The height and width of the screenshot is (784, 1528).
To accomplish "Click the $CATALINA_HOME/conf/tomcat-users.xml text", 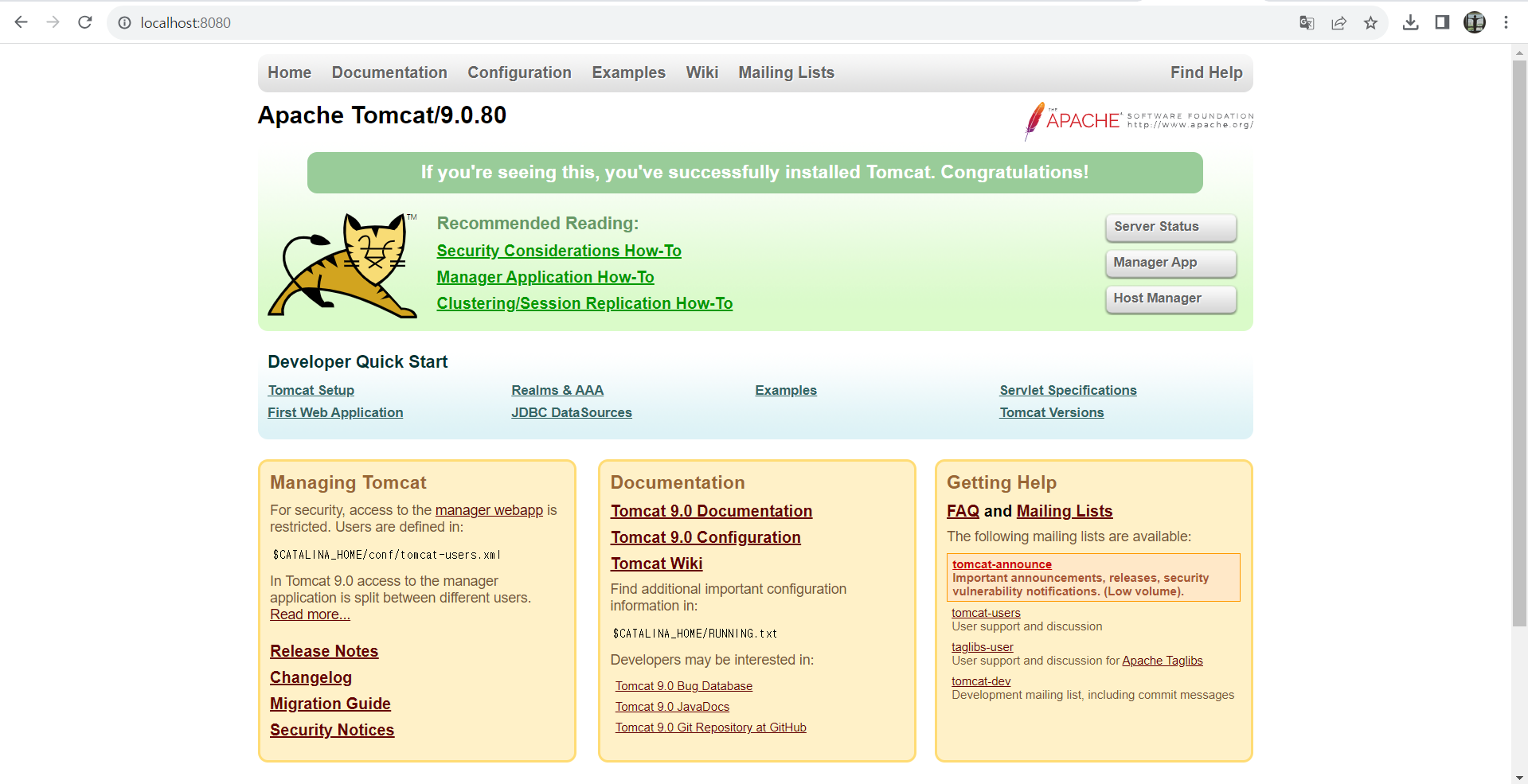I will pyautogui.click(x=386, y=555).
